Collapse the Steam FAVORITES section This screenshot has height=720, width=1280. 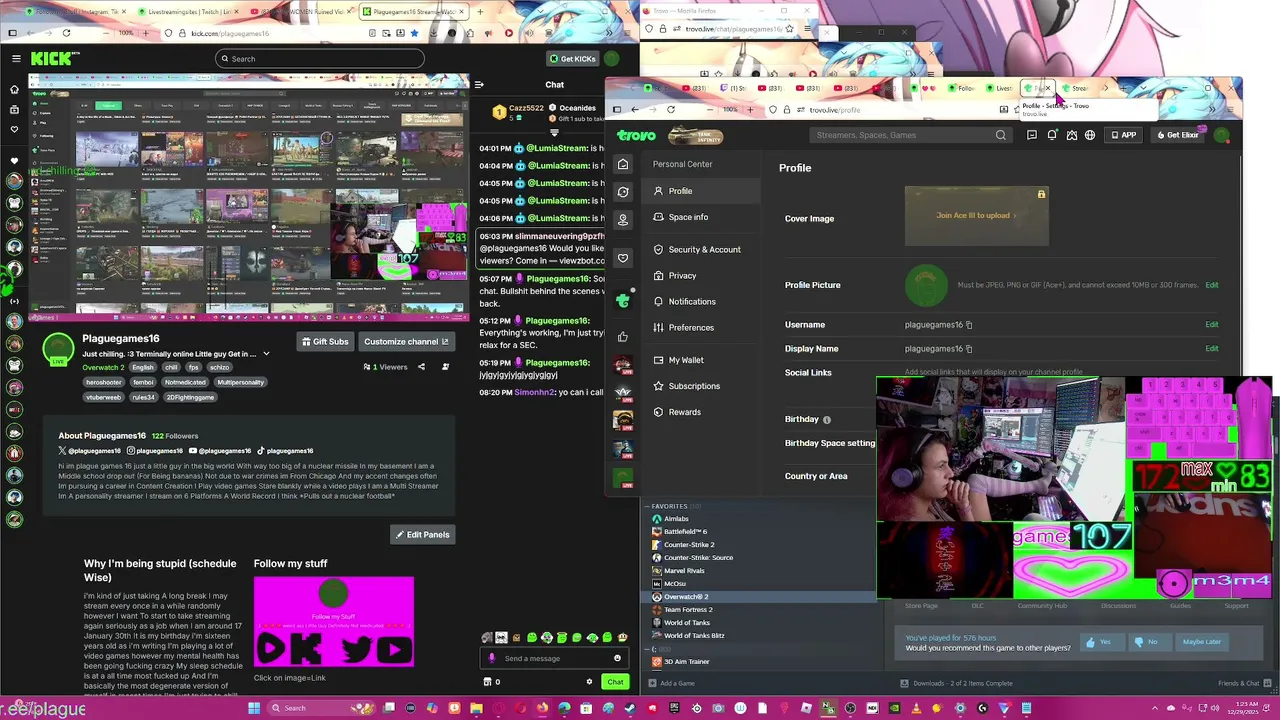tap(647, 506)
